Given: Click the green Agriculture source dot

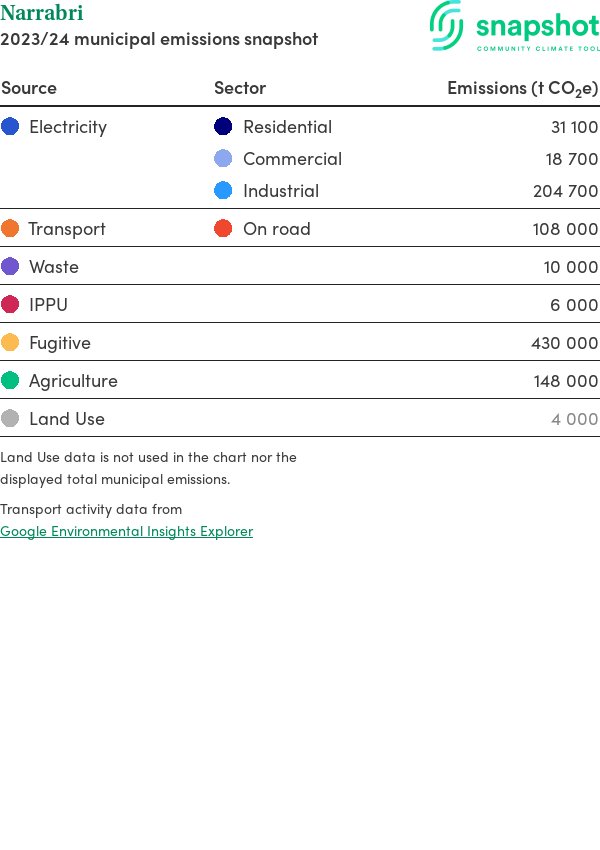Looking at the screenshot, I should pos(10,381).
